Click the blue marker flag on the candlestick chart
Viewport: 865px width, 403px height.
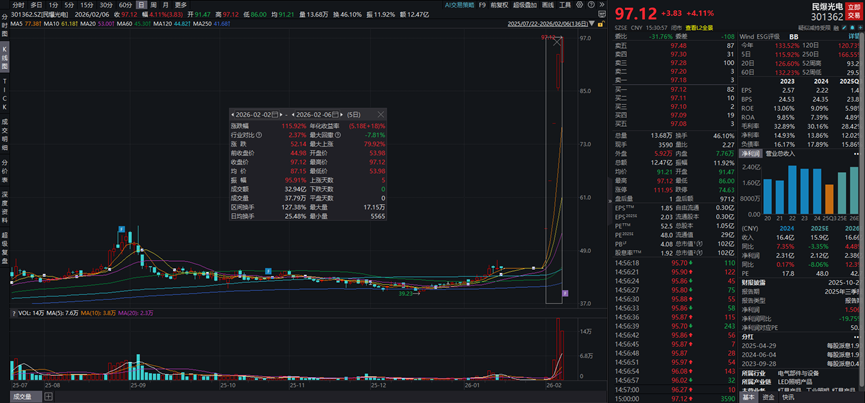(119, 230)
